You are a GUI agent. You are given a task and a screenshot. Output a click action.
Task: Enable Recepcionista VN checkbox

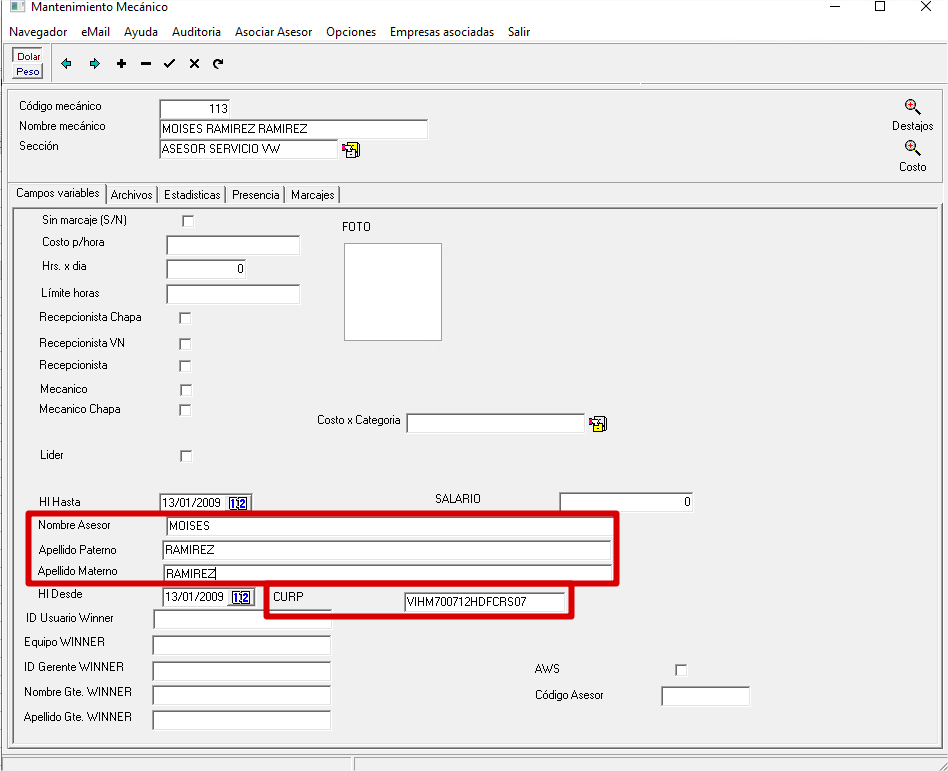pyautogui.click(x=185, y=344)
